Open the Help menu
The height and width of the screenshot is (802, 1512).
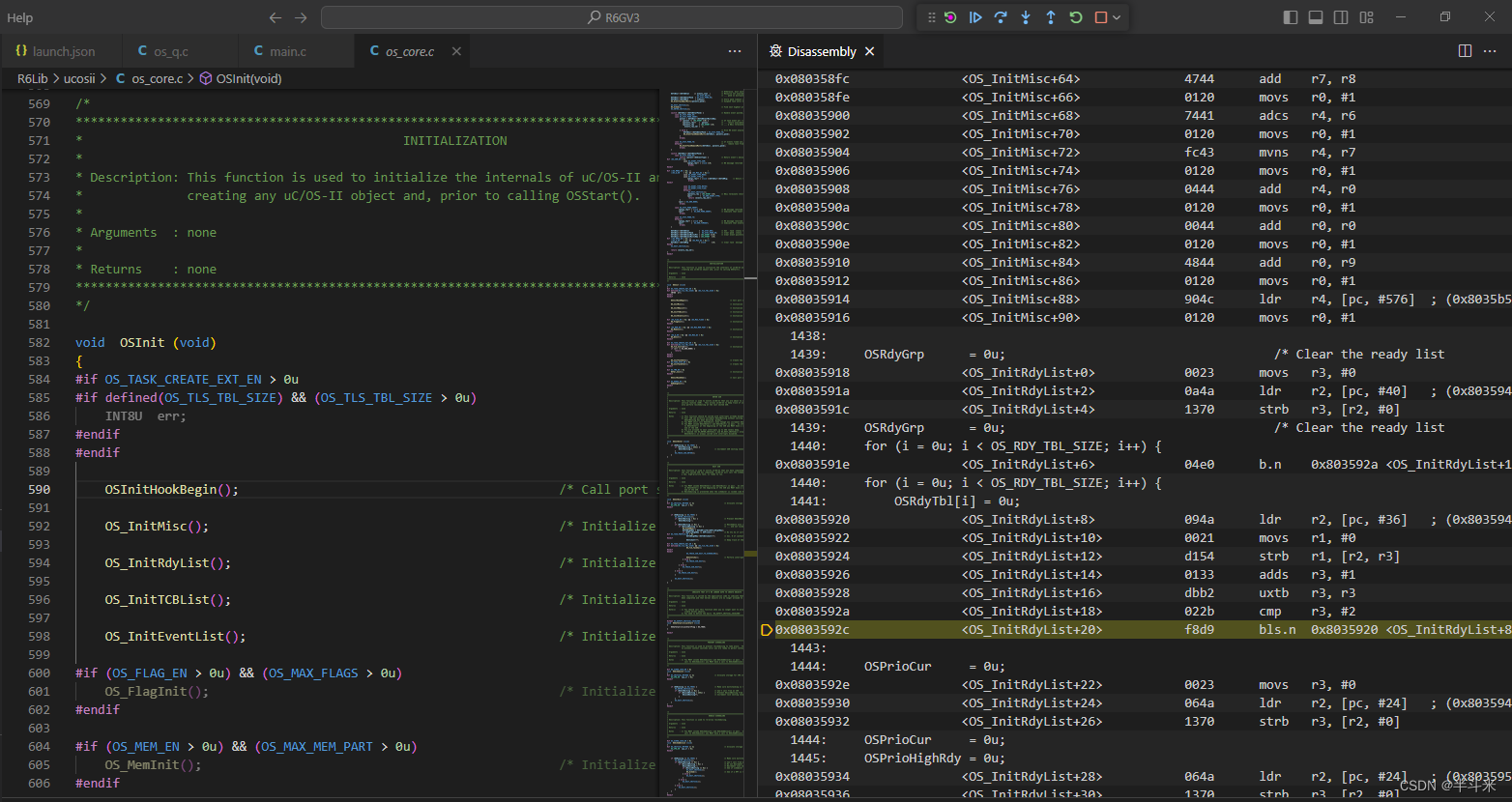click(x=19, y=17)
